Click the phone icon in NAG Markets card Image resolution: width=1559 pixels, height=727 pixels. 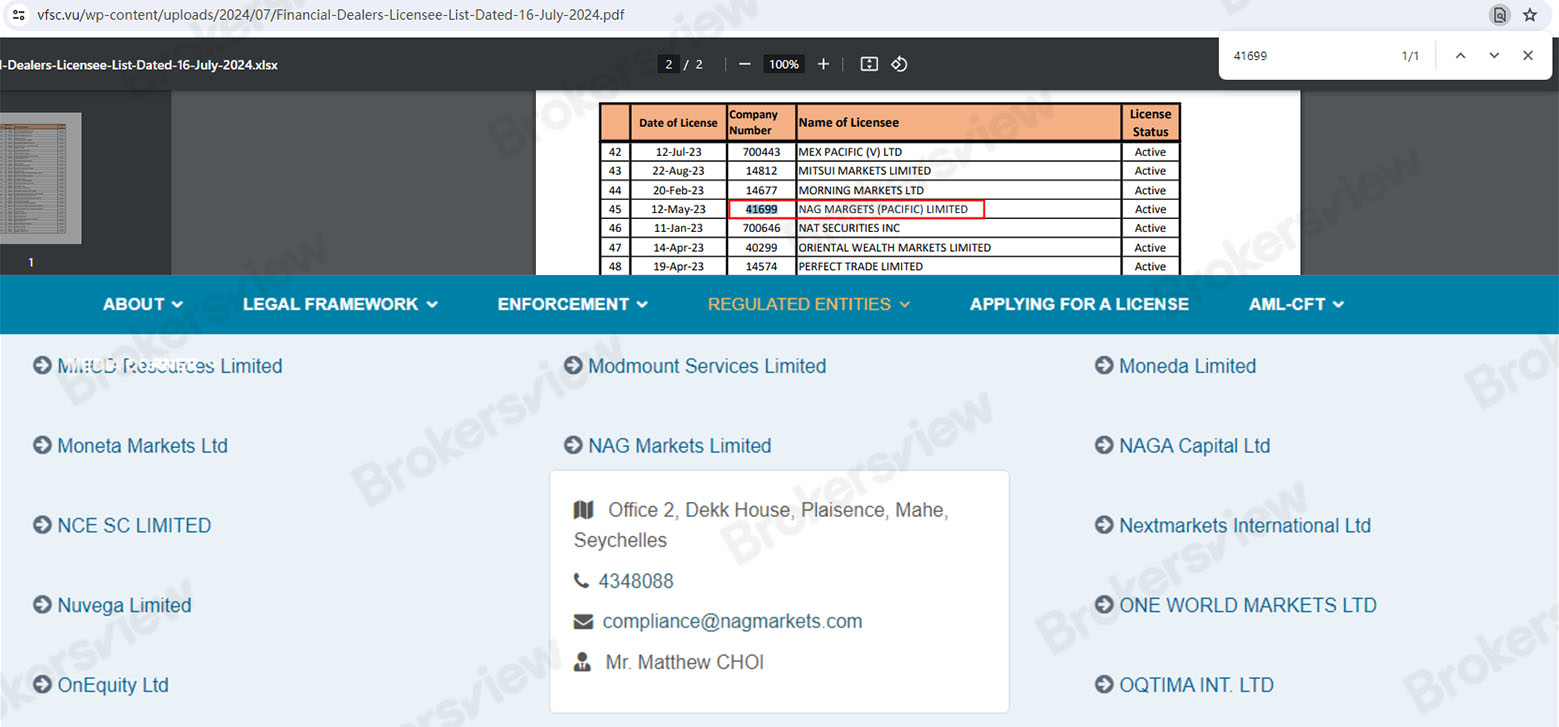pos(583,581)
